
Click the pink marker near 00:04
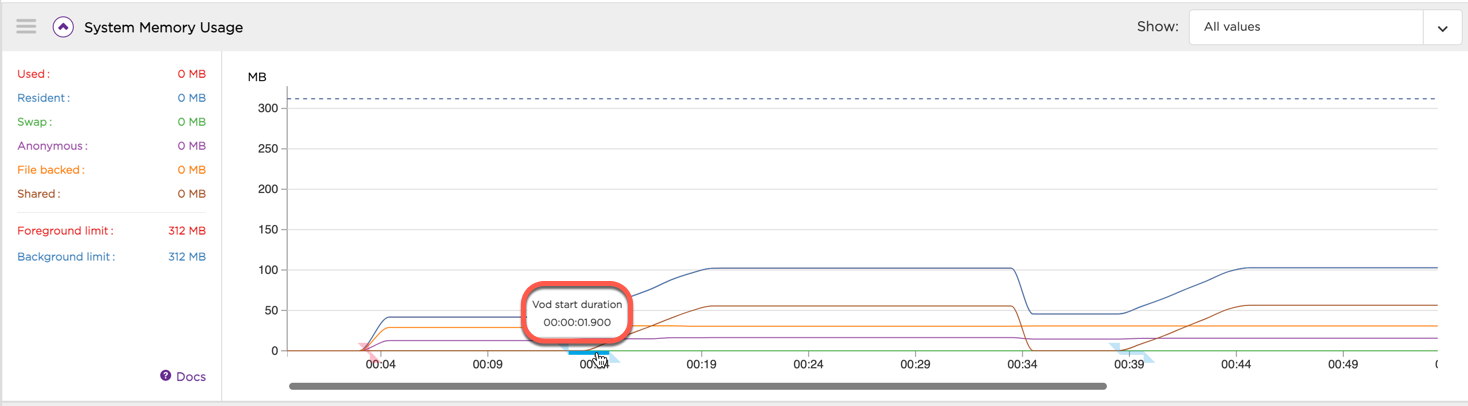tap(368, 352)
